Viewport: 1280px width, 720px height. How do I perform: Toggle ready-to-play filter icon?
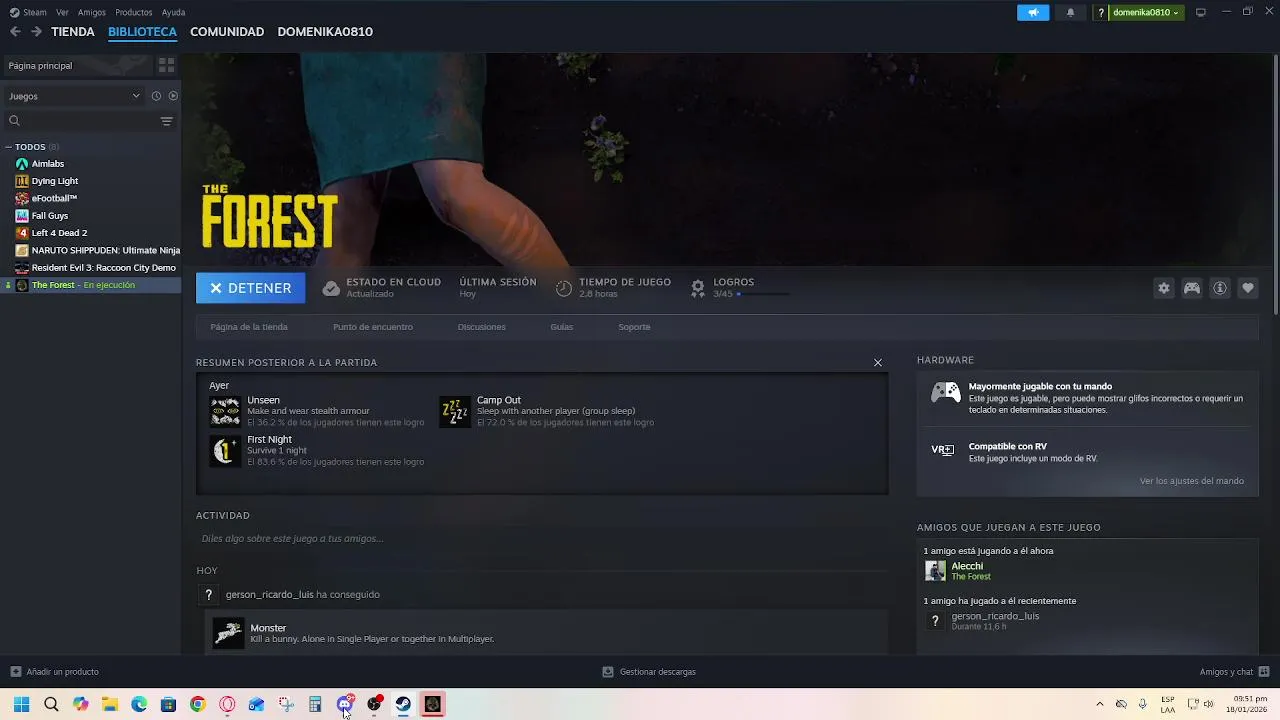(x=173, y=96)
